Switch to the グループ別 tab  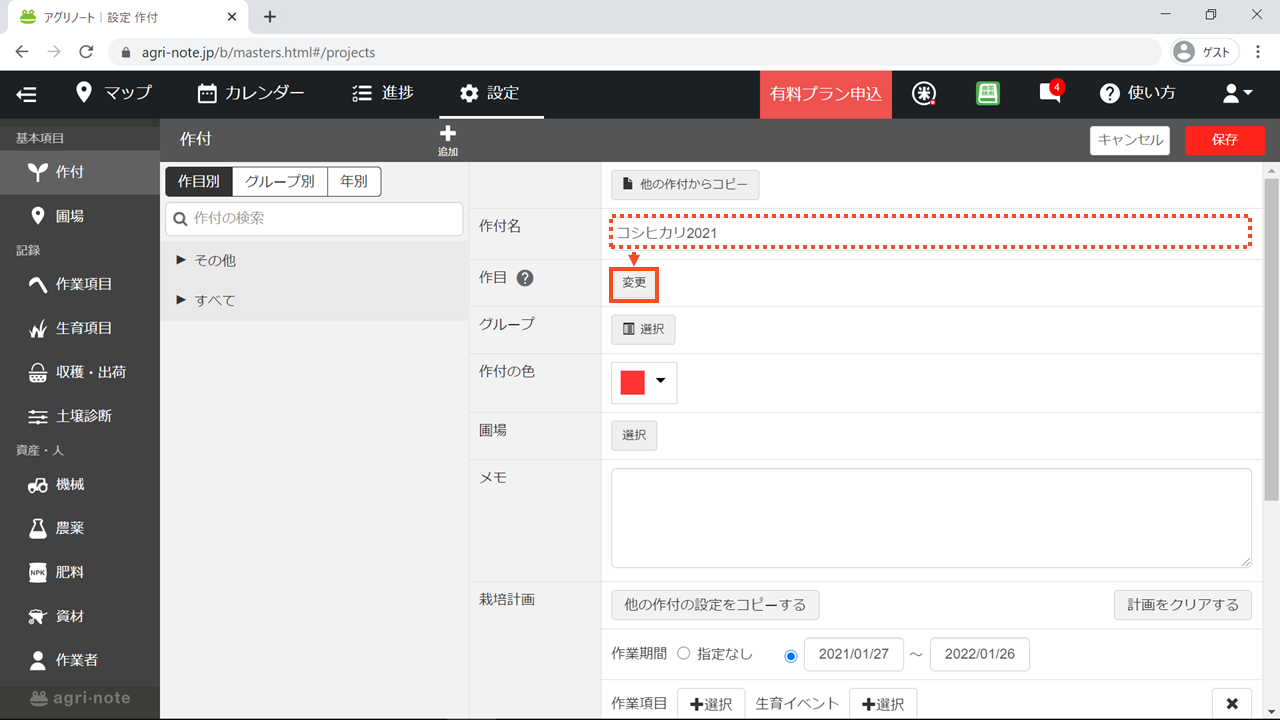click(280, 181)
